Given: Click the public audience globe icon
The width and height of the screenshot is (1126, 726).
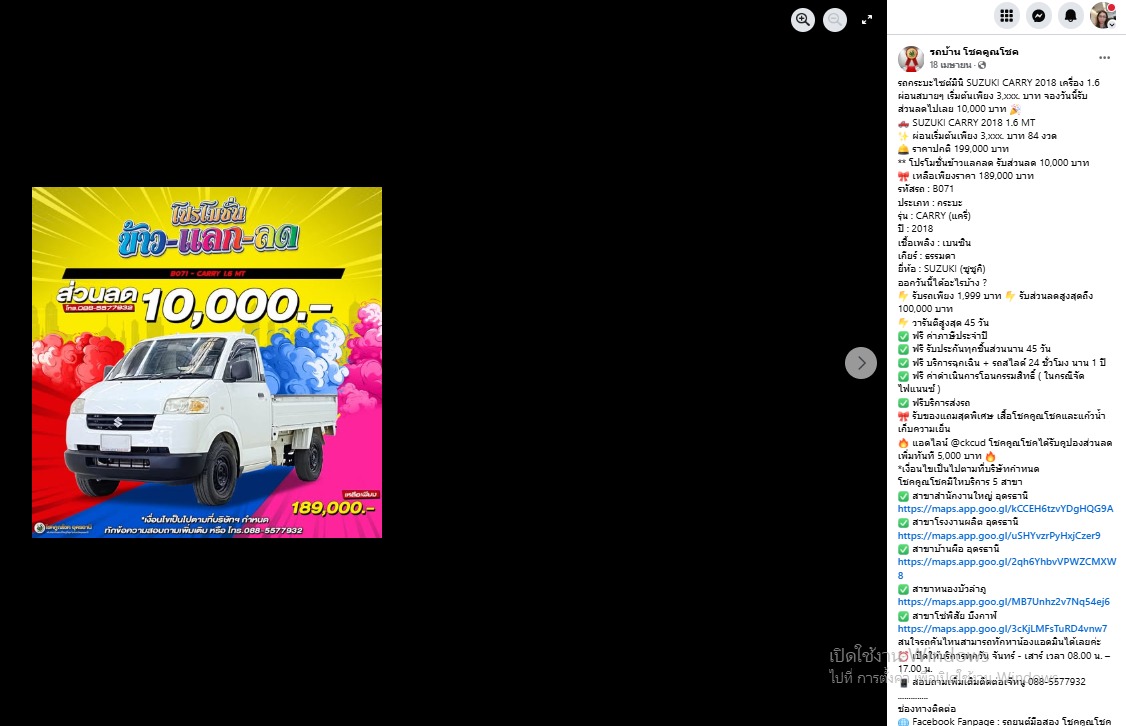Looking at the screenshot, I should pyautogui.click(x=982, y=65).
